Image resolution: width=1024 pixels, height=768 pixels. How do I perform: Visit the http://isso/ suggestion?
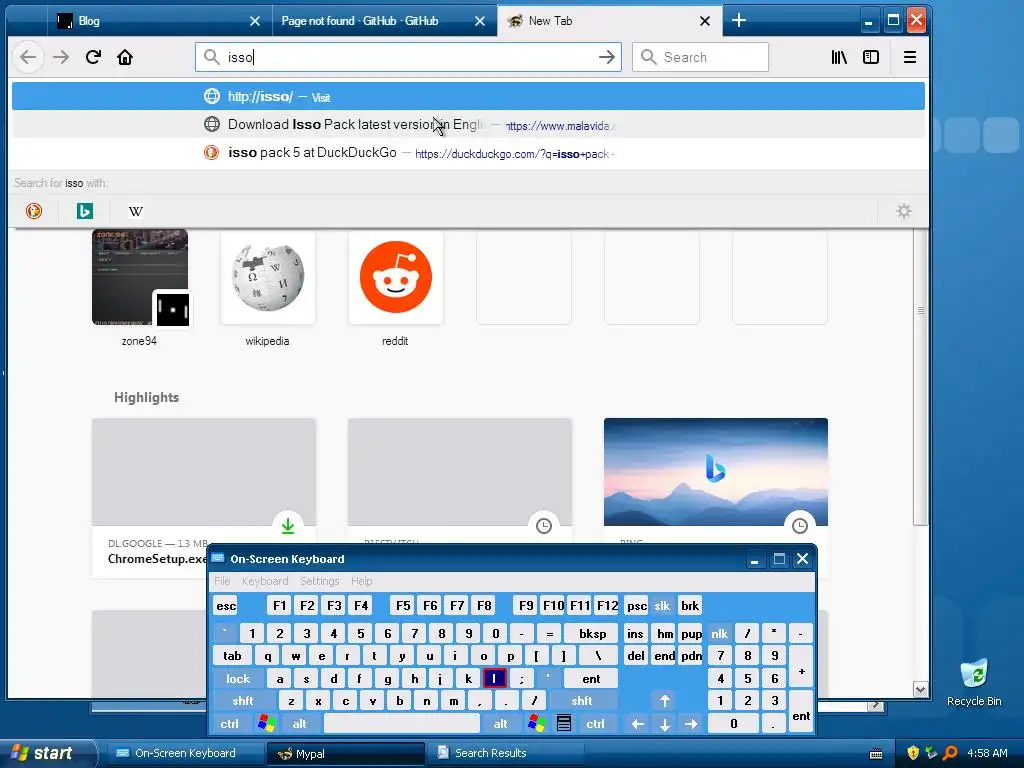(x=468, y=97)
